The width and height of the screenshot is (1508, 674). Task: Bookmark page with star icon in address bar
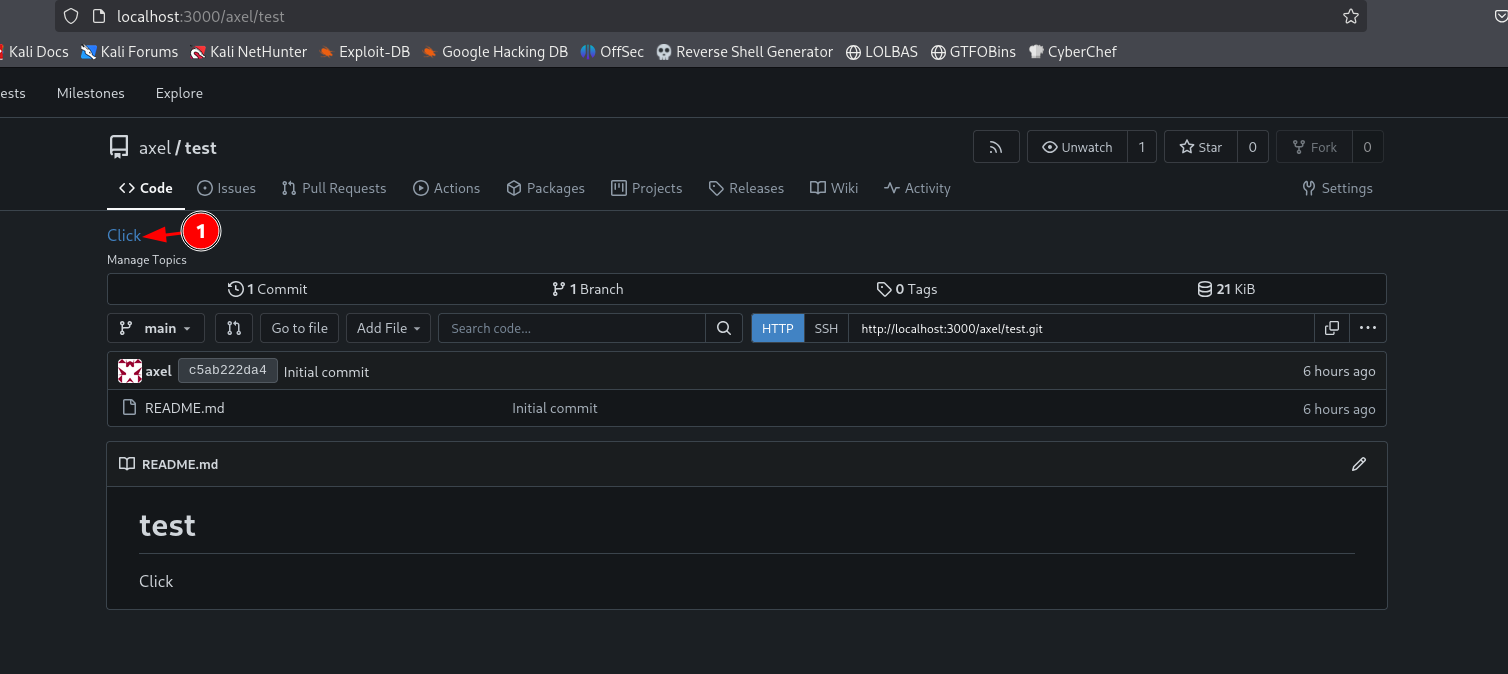coord(1350,17)
